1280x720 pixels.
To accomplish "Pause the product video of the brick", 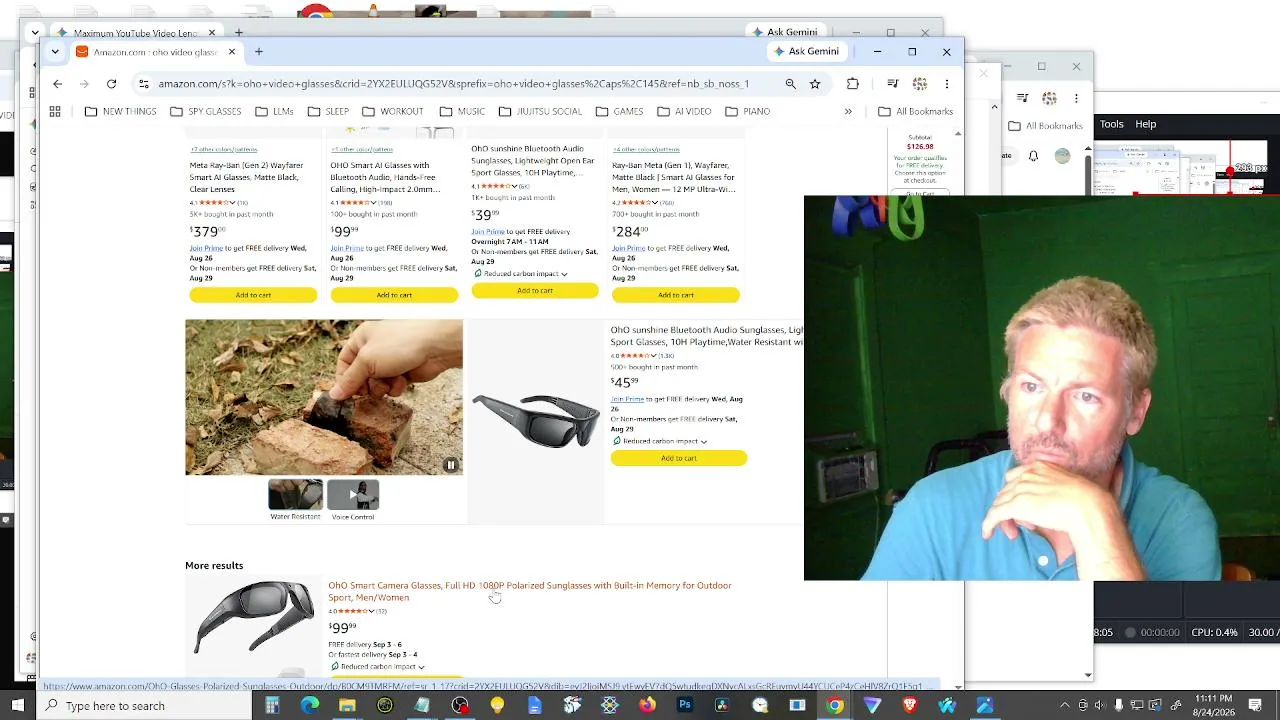I will click(x=451, y=465).
